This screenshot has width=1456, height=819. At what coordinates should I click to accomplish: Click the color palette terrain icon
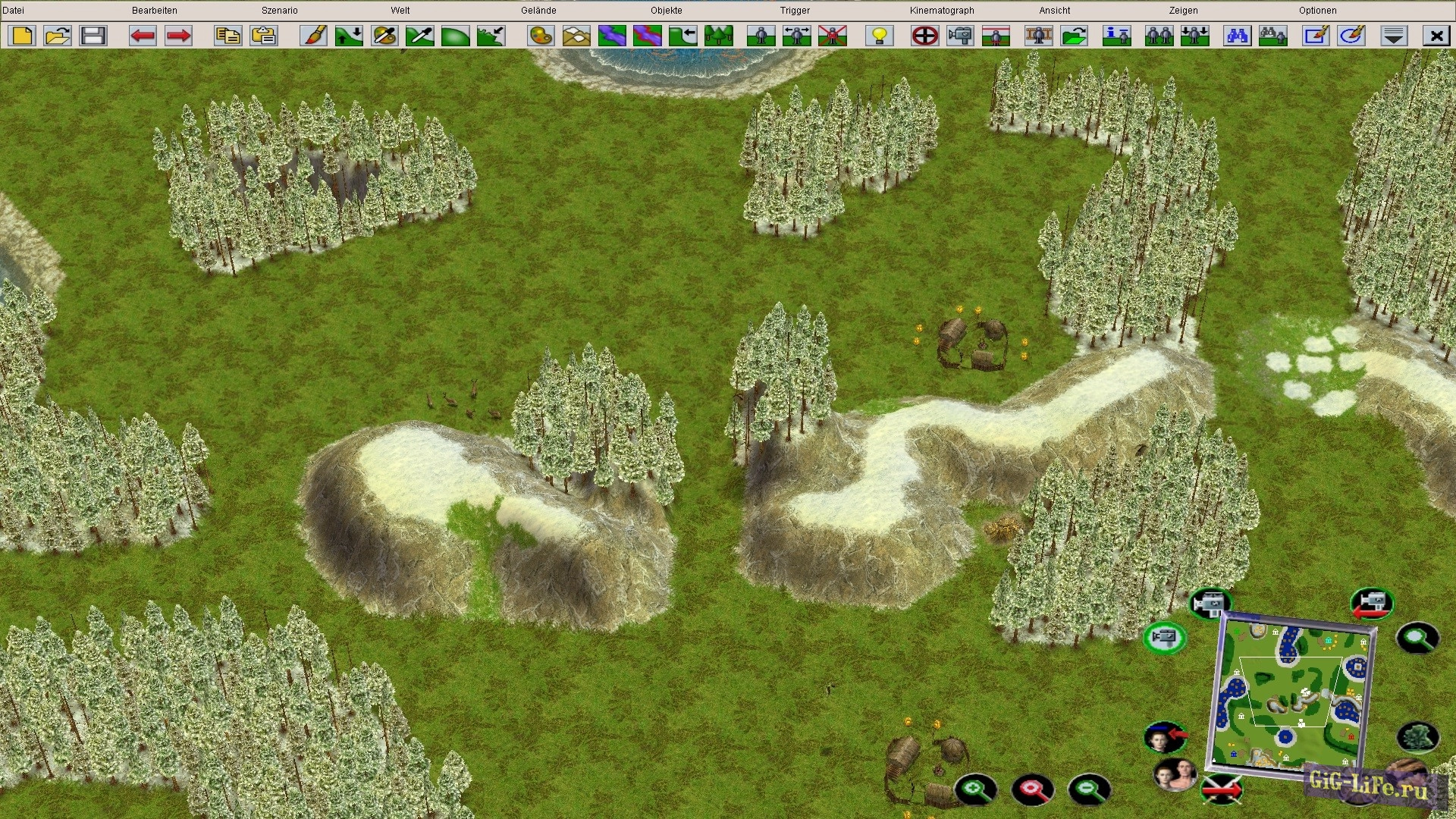(541, 36)
